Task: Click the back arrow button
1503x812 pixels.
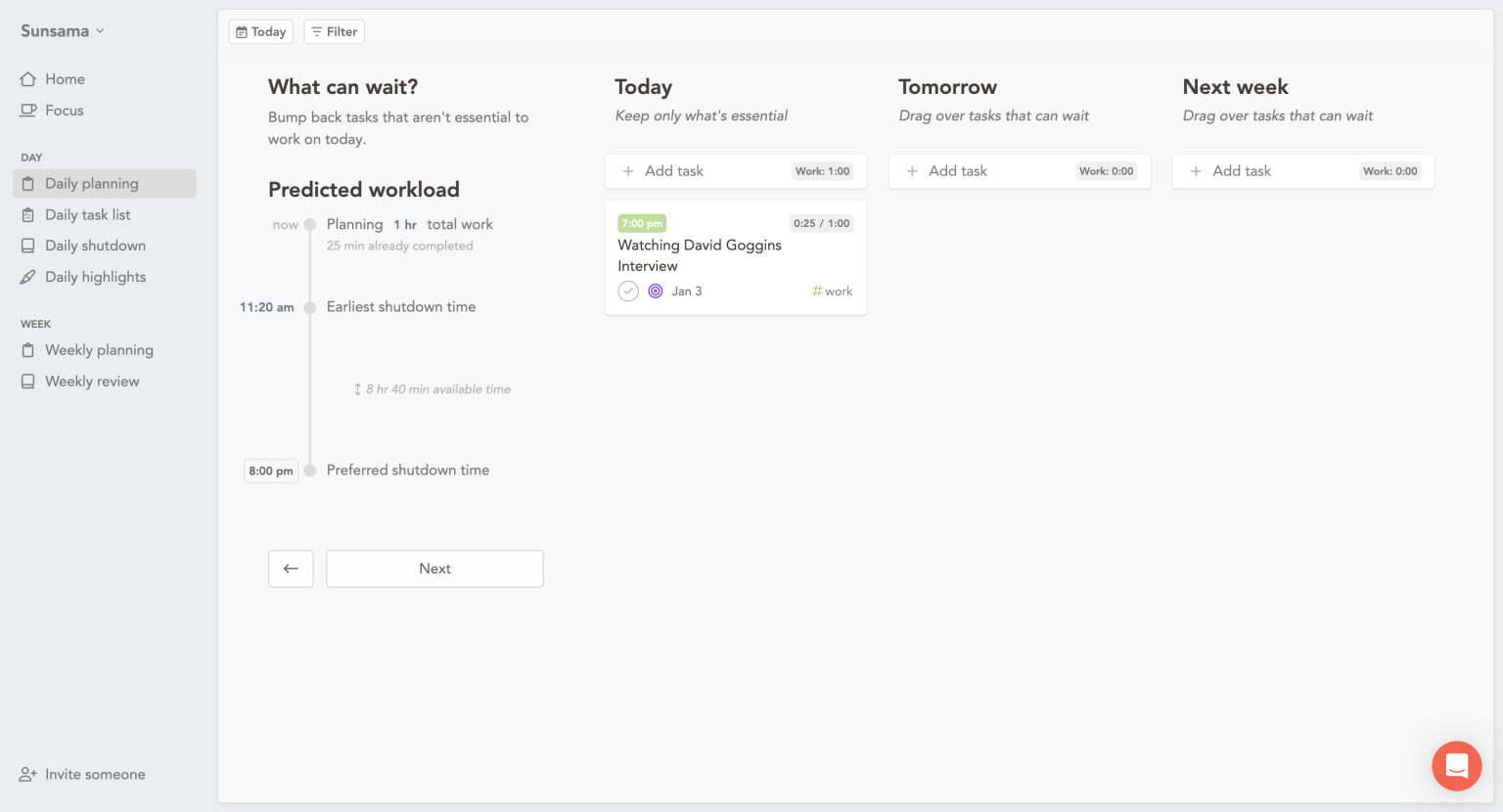Action: (291, 568)
